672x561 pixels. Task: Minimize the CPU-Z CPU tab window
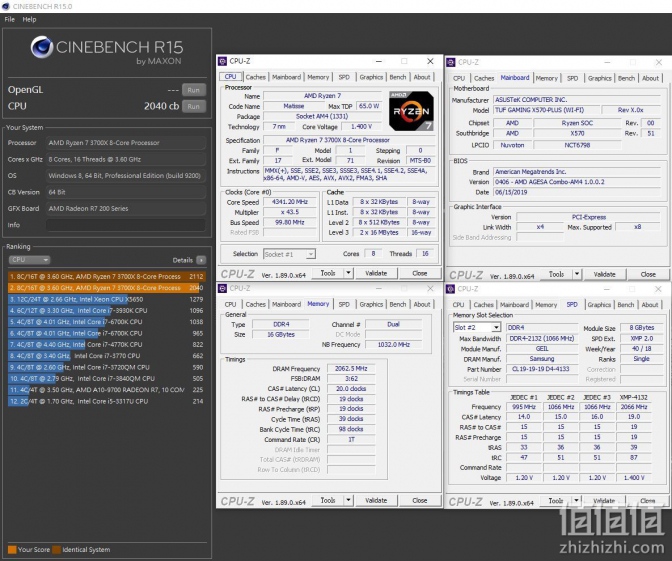379,61
